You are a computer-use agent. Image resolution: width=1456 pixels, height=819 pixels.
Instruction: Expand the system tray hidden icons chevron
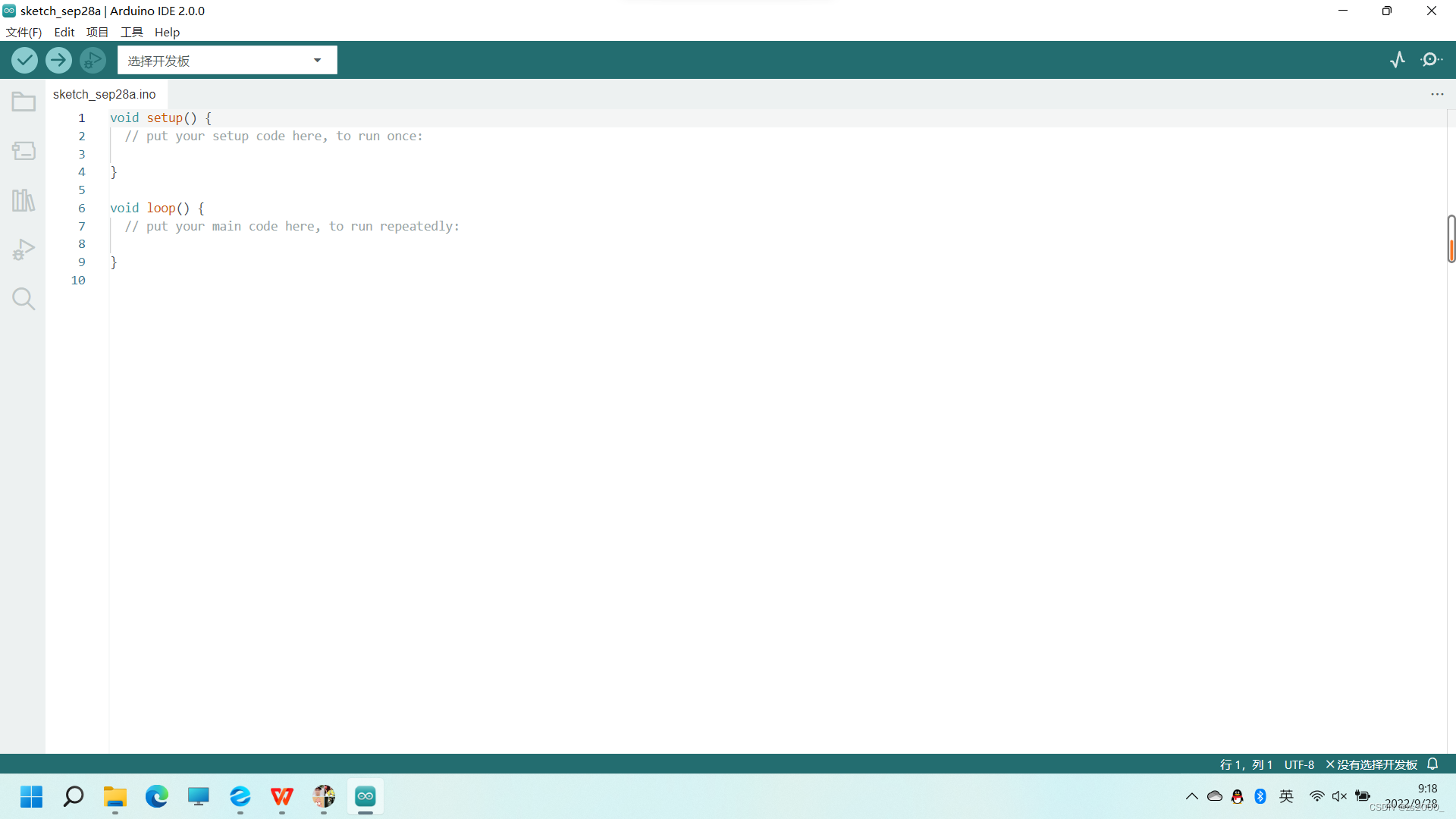(1191, 796)
